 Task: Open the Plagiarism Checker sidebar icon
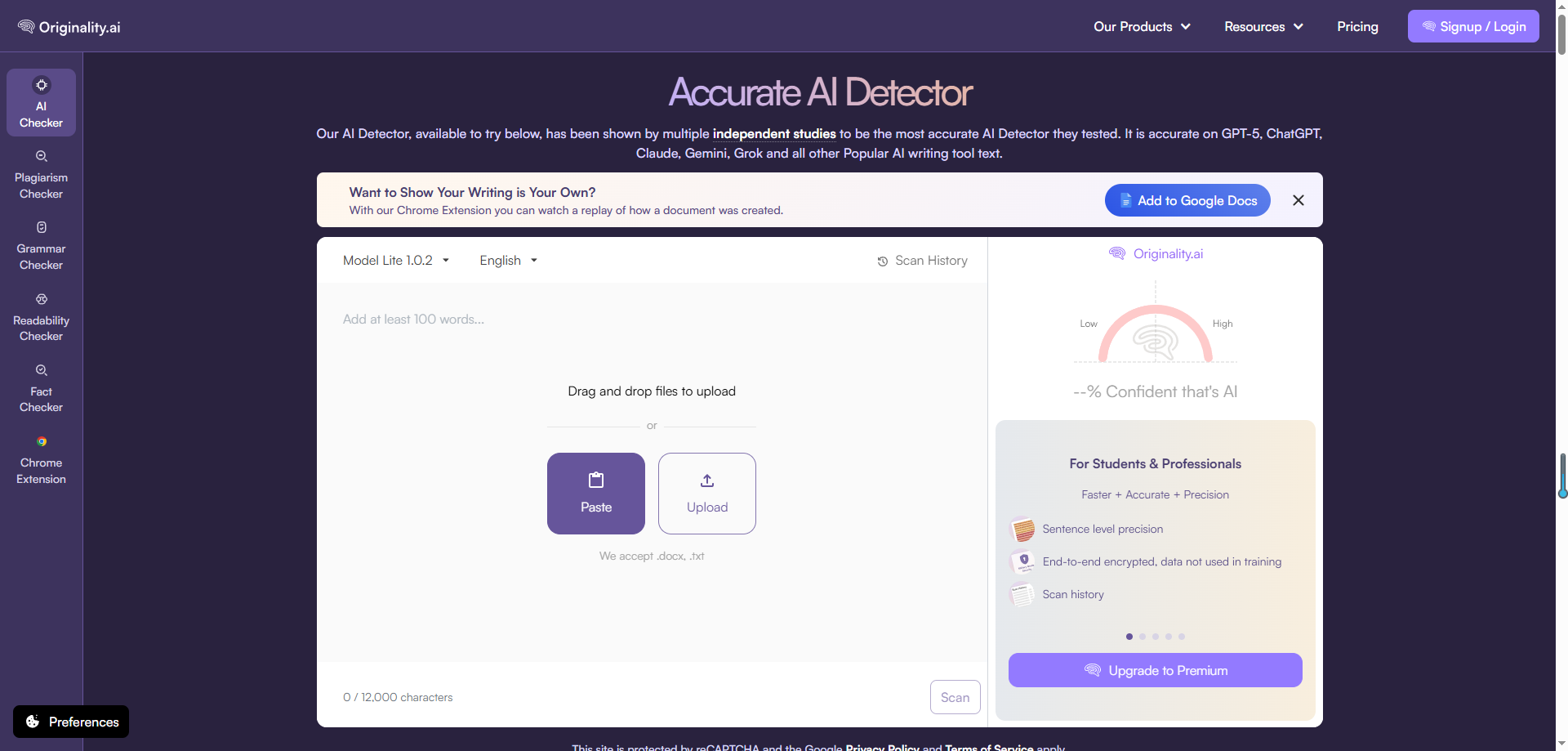(x=42, y=156)
